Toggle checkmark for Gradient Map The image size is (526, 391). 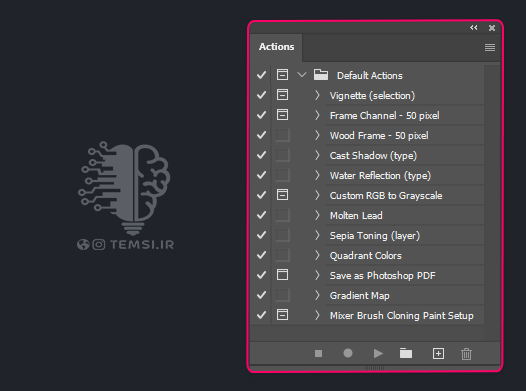(x=261, y=295)
